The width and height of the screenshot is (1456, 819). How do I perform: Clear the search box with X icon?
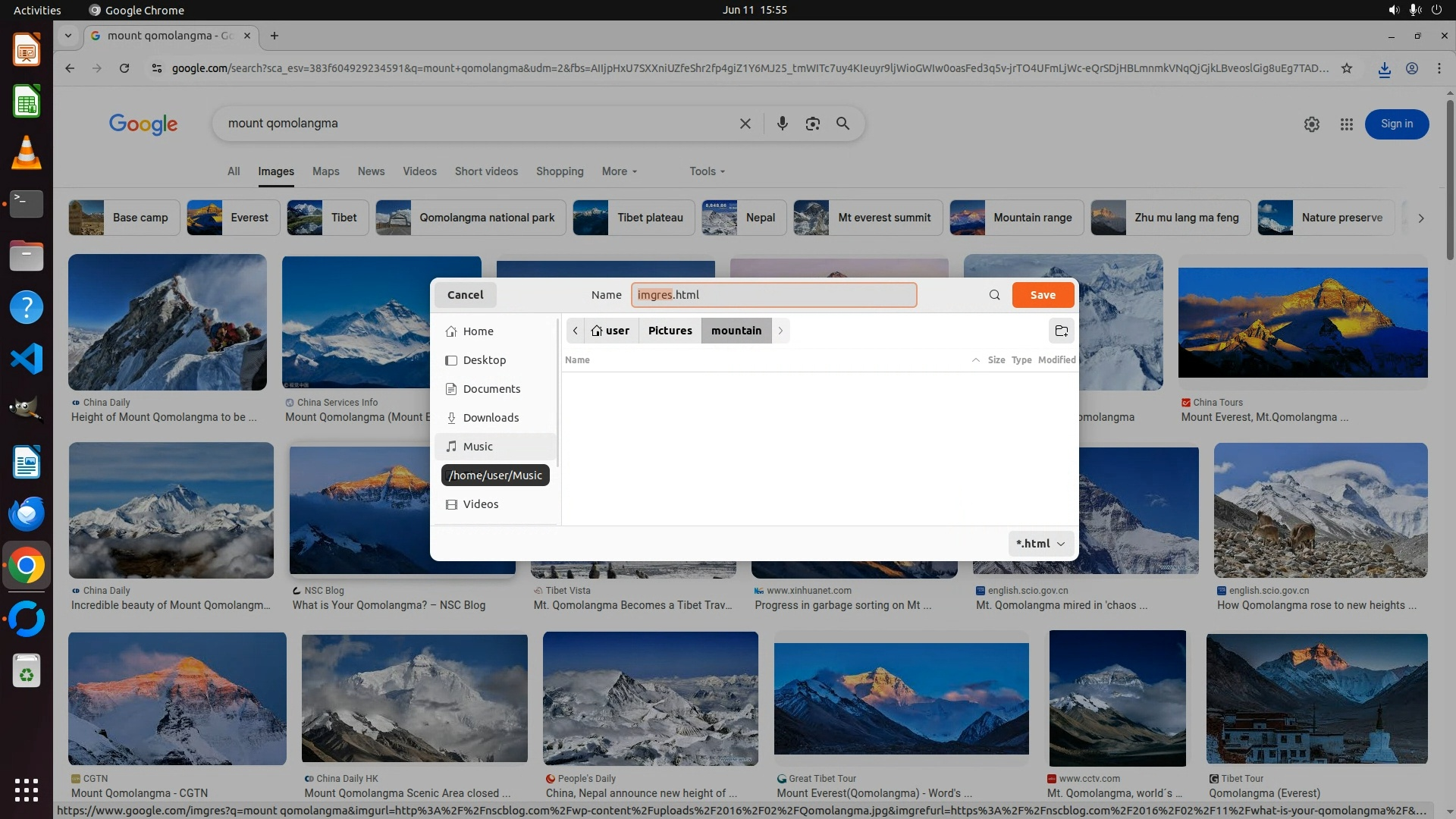(x=745, y=124)
